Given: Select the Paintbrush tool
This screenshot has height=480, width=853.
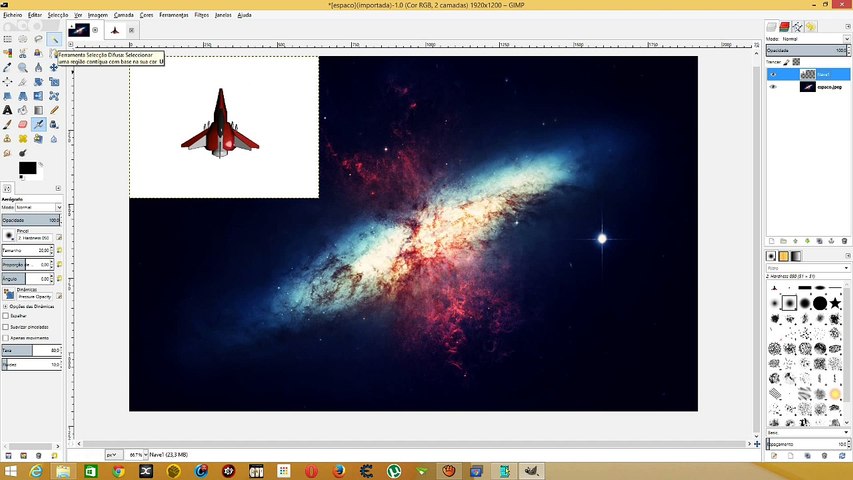Looking at the screenshot, I should click(8, 124).
